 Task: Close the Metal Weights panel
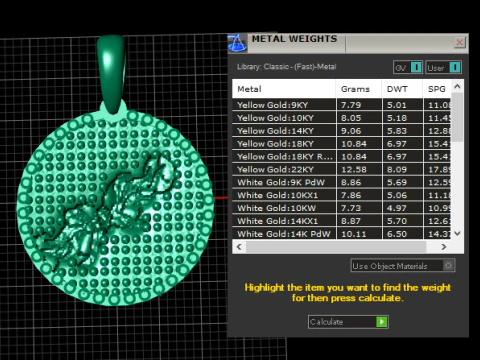click(460, 42)
